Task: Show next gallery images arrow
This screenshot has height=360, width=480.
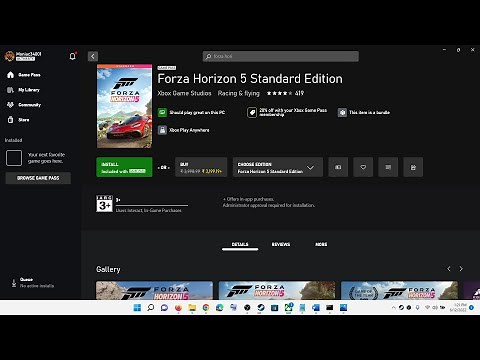Action: (x=461, y=269)
